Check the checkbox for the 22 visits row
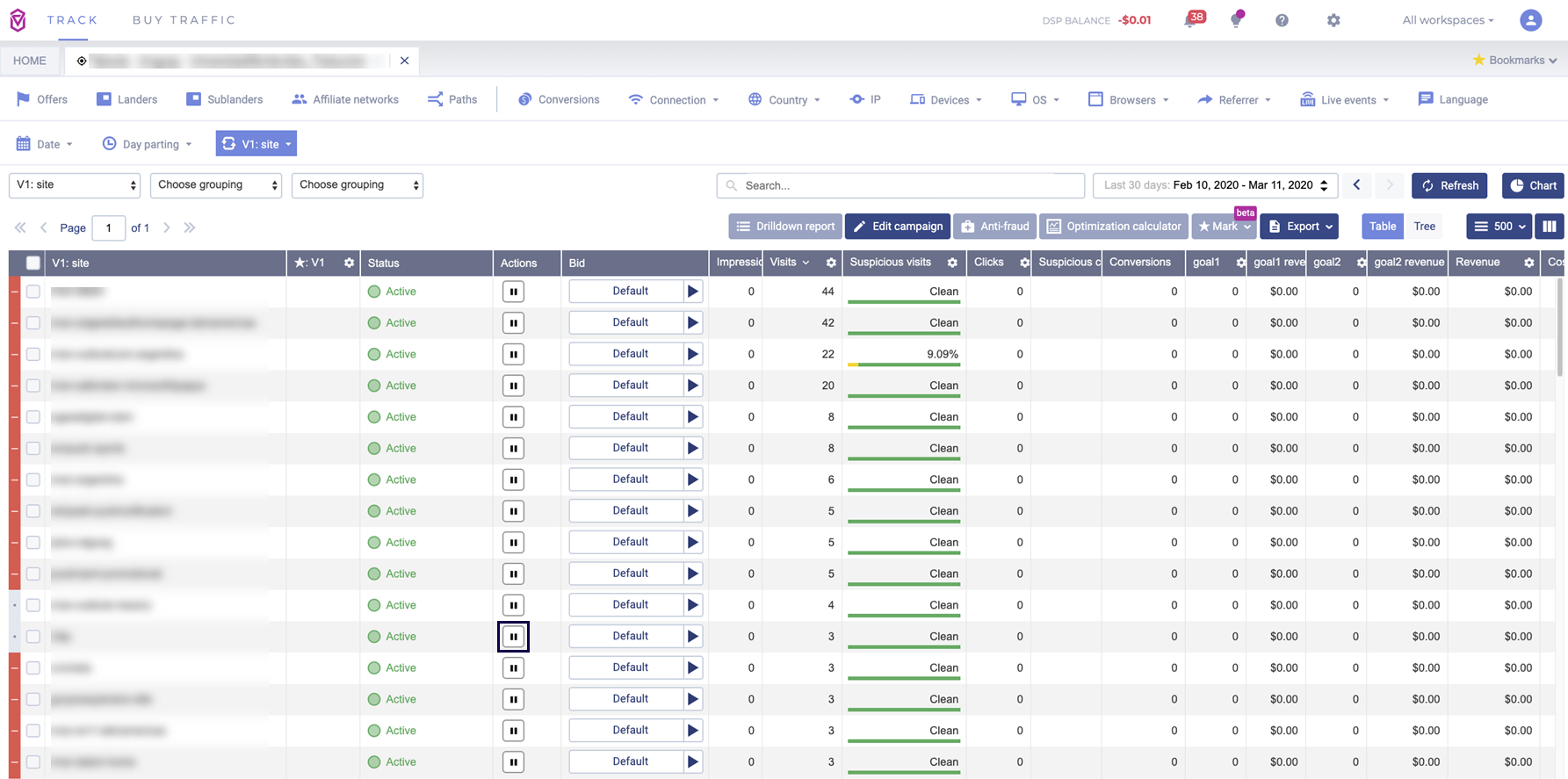1568x779 pixels. click(33, 354)
